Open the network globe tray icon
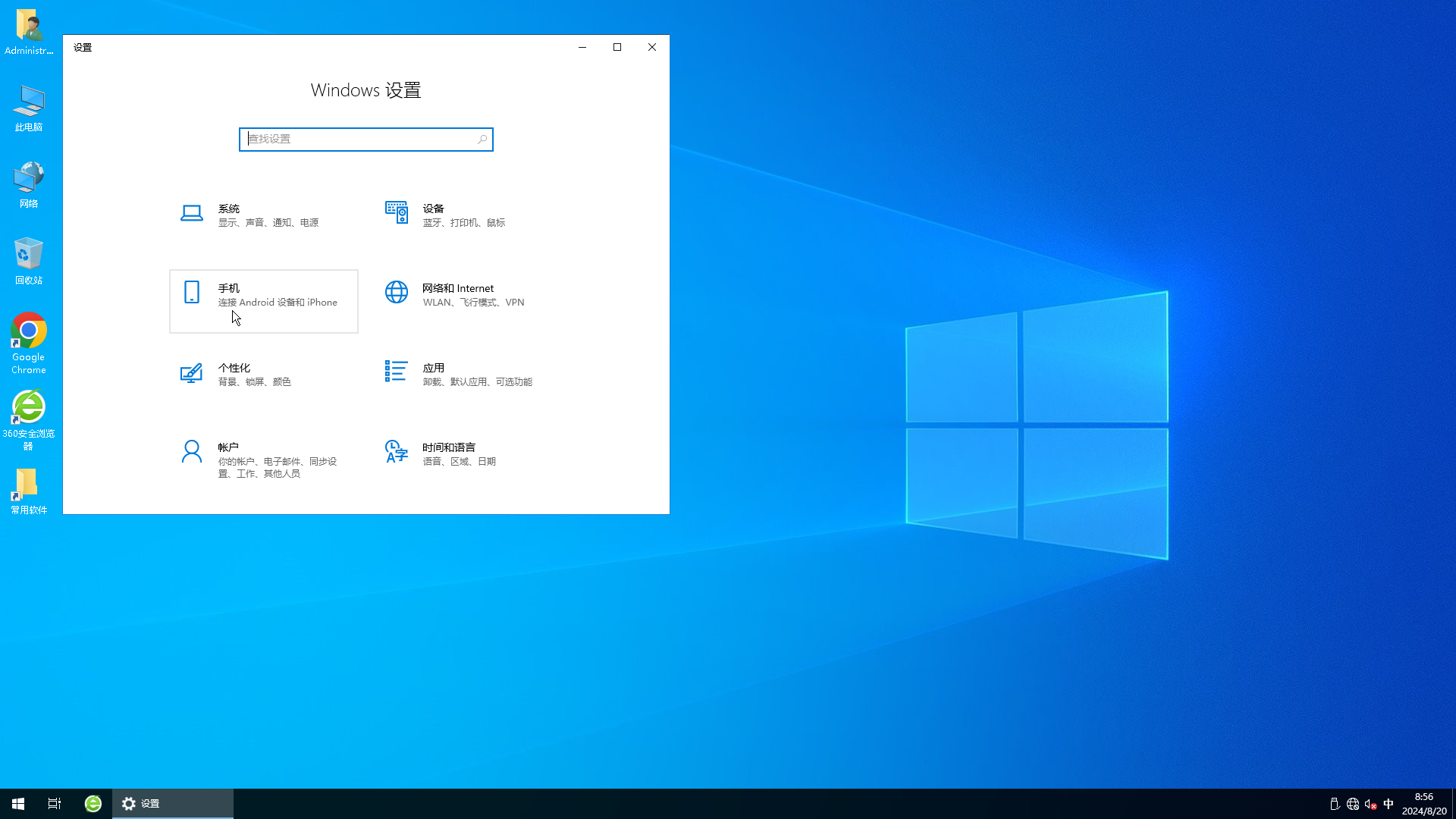 click(1353, 804)
